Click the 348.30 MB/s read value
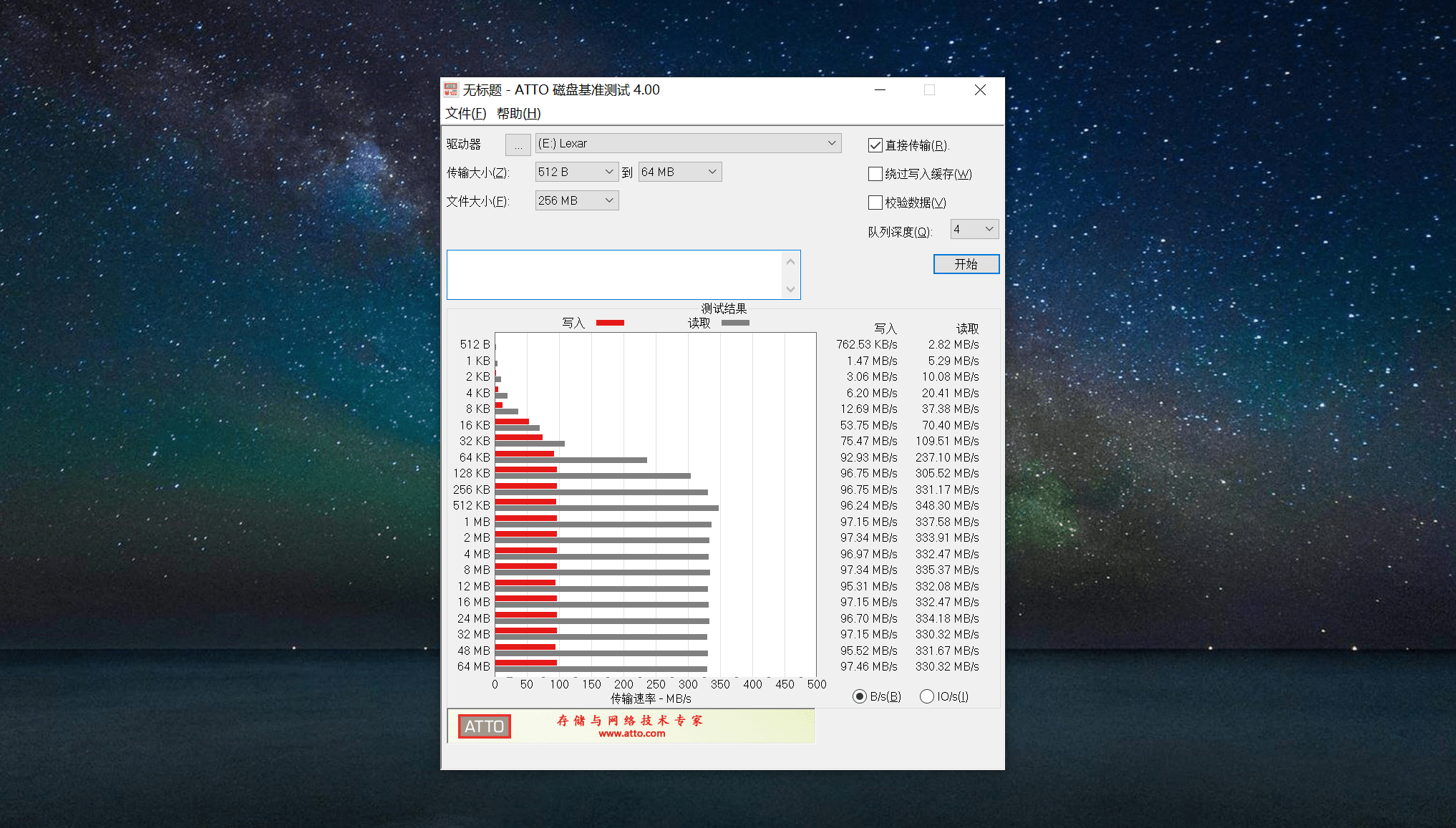The image size is (1456, 828). tap(947, 505)
